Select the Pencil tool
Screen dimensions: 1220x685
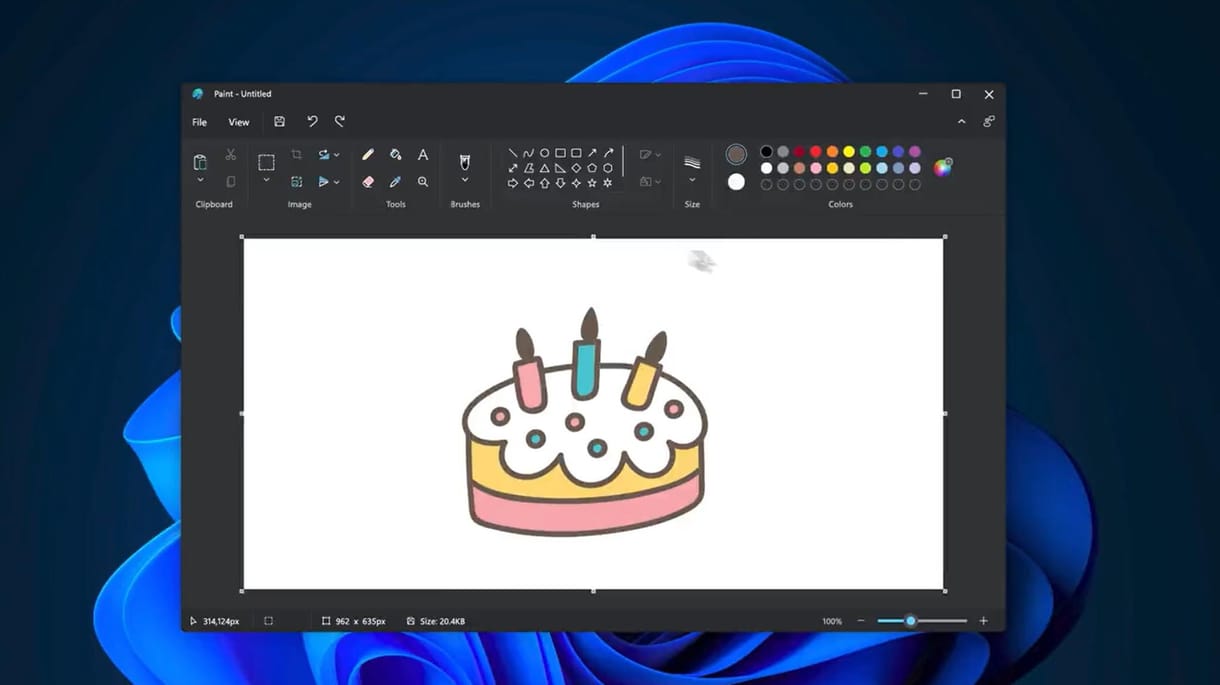coord(368,154)
